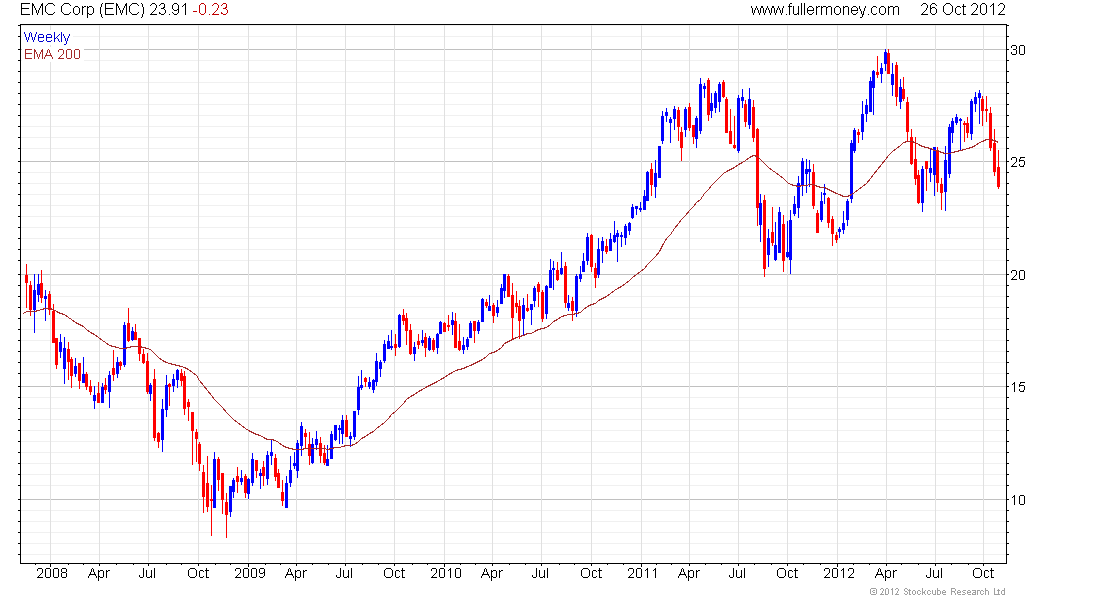Click the "26 Oct 2012" chart date
The width and height of the screenshot is (1100, 600).
coord(962,10)
